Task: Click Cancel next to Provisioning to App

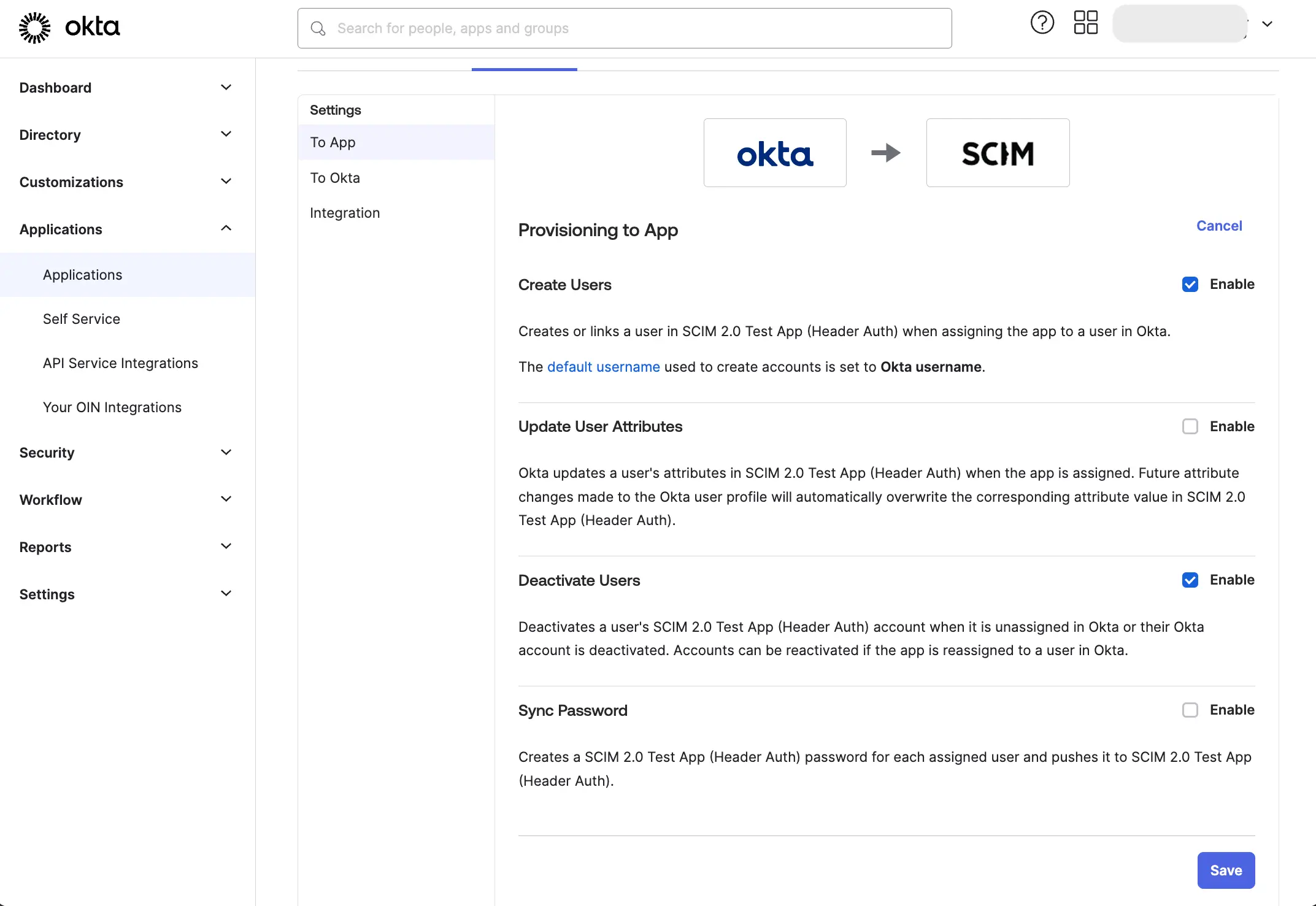Action: (1218, 226)
